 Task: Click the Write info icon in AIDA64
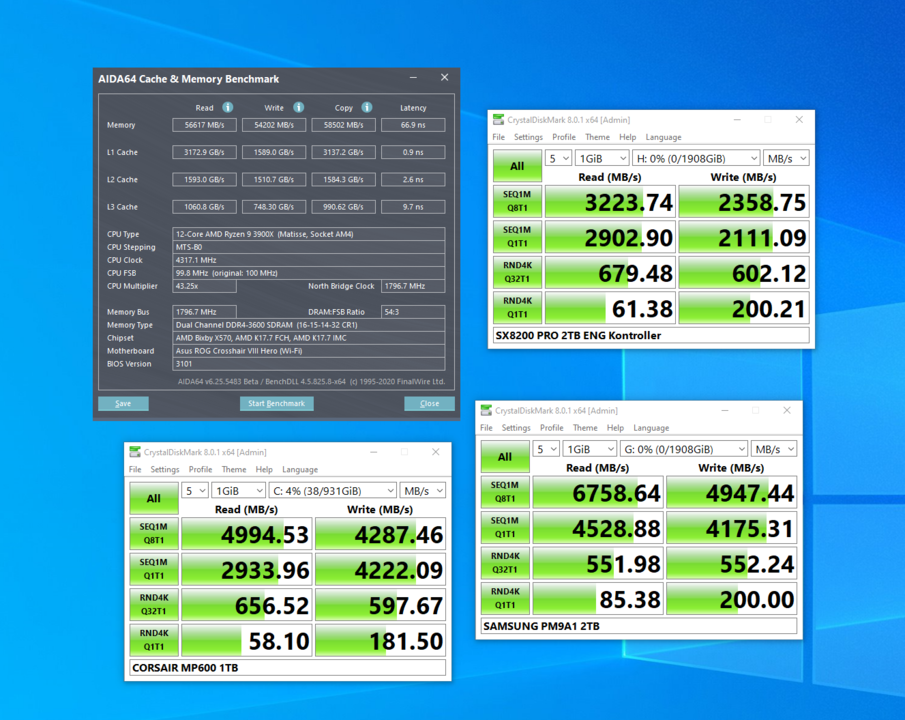coord(298,107)
